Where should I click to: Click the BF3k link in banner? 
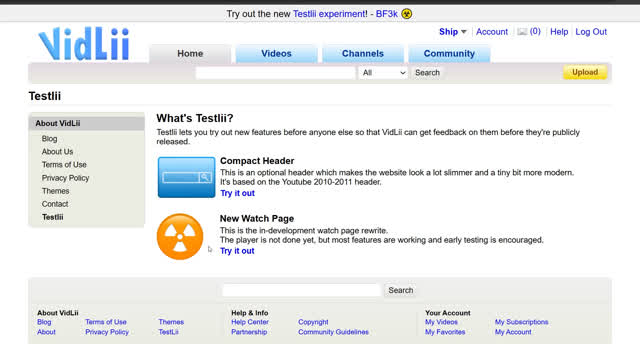(387, 14)
